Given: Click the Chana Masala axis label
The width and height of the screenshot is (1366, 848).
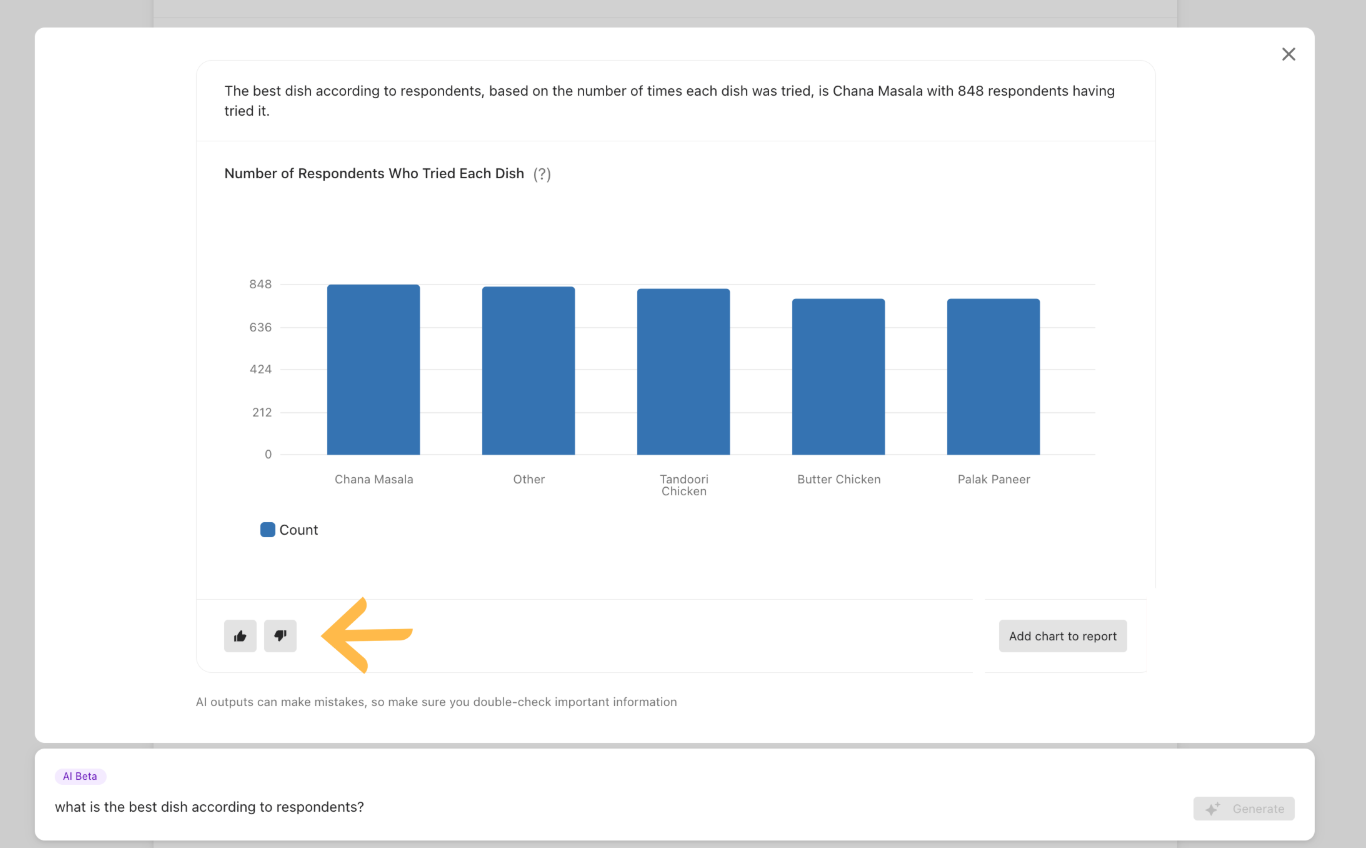Looking at the screenshot, I should pos(373,480).
